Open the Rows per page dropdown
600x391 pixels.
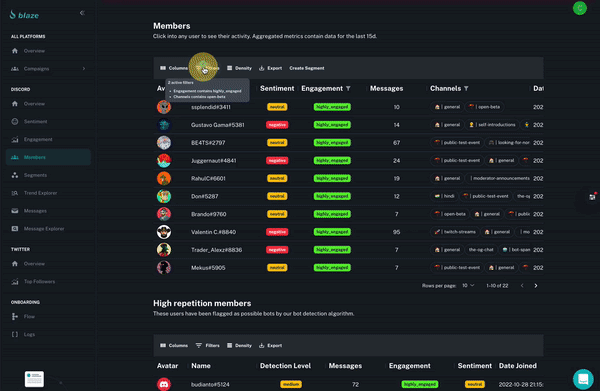coord(468,285)
